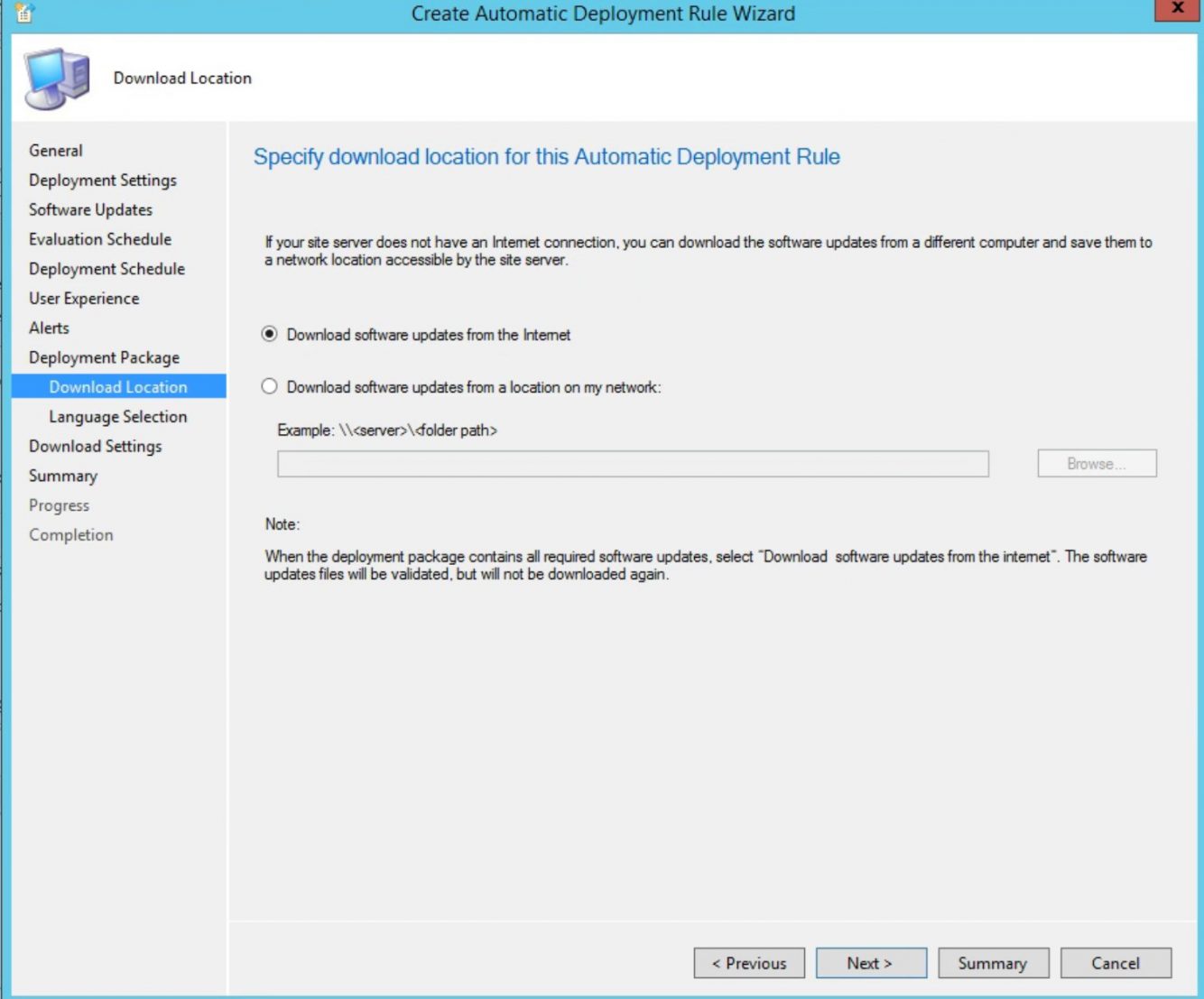Open the Alerts page
Image resolution: width=1204 pixels, height=999 pixels.
[50, 328]
